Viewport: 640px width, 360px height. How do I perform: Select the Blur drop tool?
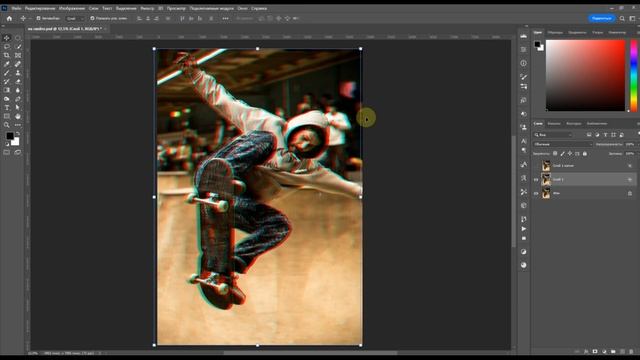(x=18, y=90)
